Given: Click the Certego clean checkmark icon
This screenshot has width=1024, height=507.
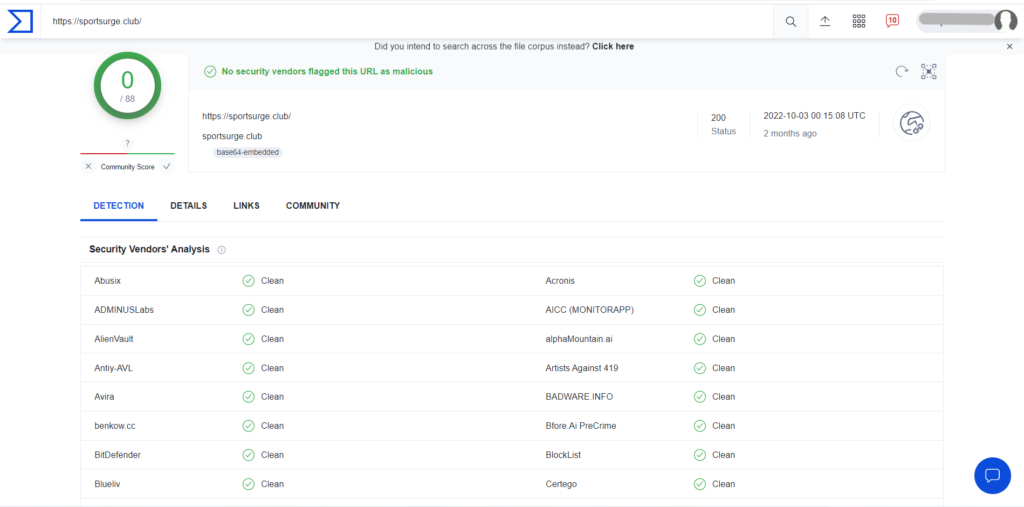Looking at the screenshot, I should pyautogui.click(x=699, y=484).
